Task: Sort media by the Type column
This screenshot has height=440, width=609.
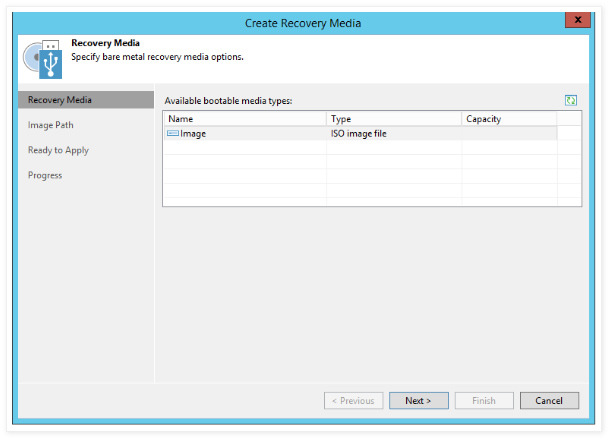Action: pos(393,119)
